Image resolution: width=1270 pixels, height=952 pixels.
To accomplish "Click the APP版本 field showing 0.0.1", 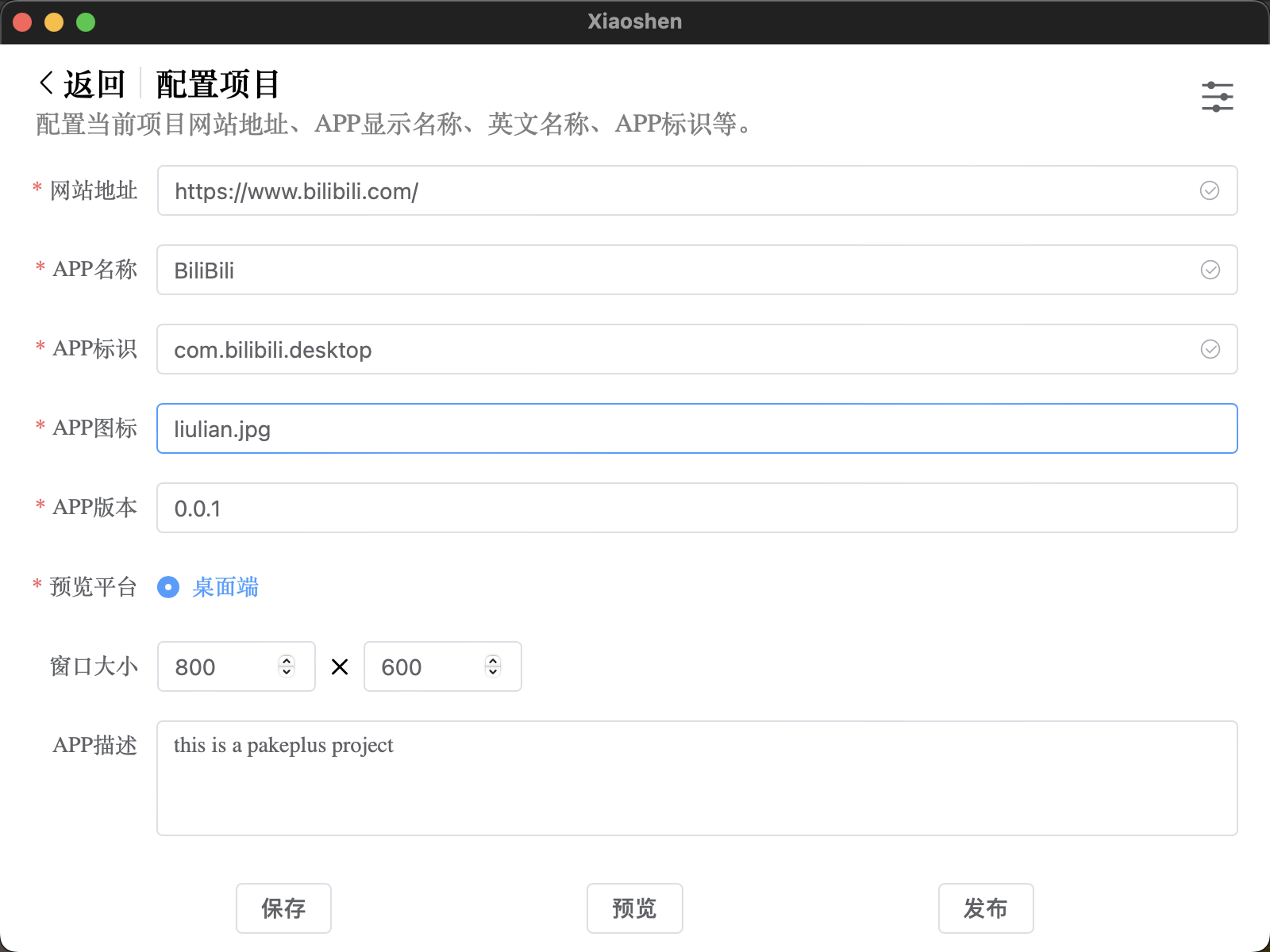I will [x=697, y=508].
